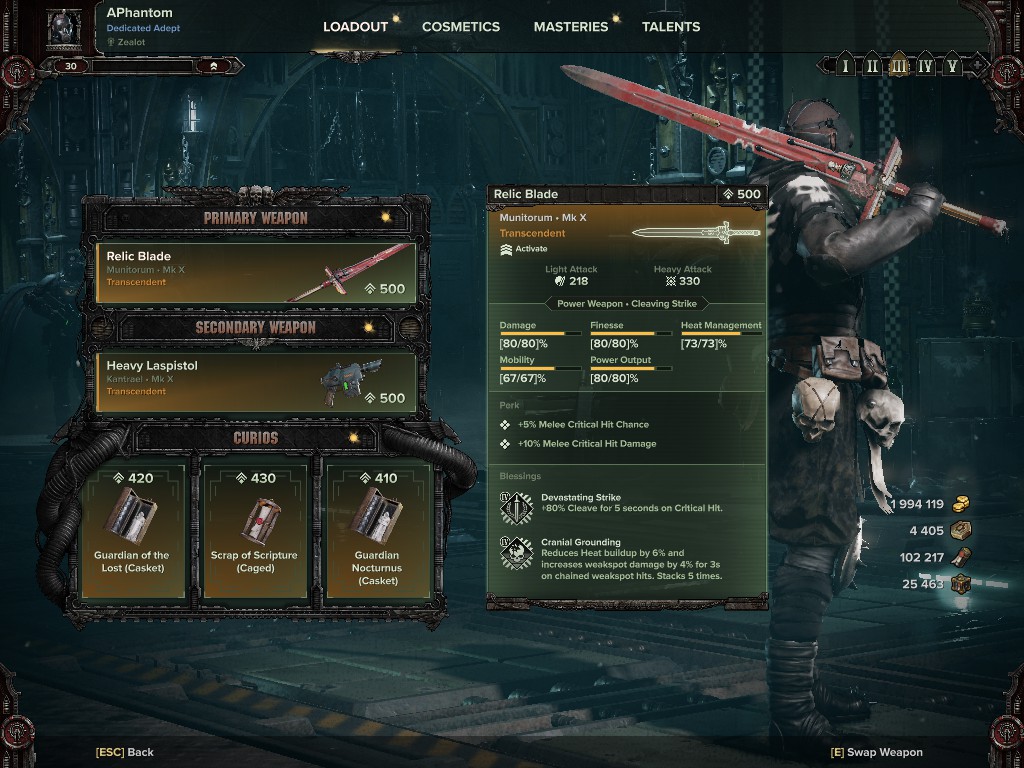Open the Scrap of Scripture curio slot
This screenshot has width=1024, height=768.
(255, 532)
